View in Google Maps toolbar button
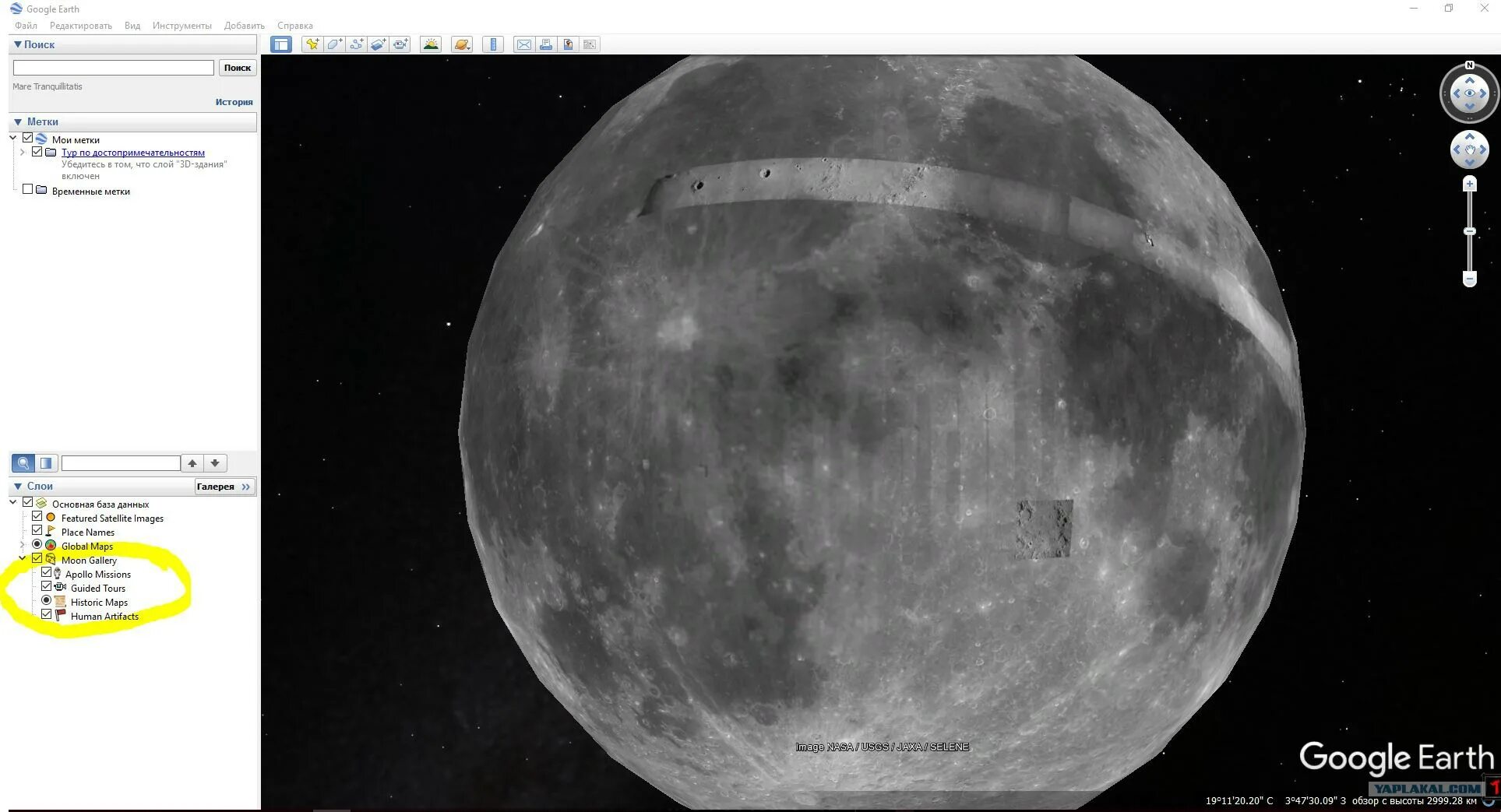The width and height of the screenshot is (1501, 812). point(590,44)
